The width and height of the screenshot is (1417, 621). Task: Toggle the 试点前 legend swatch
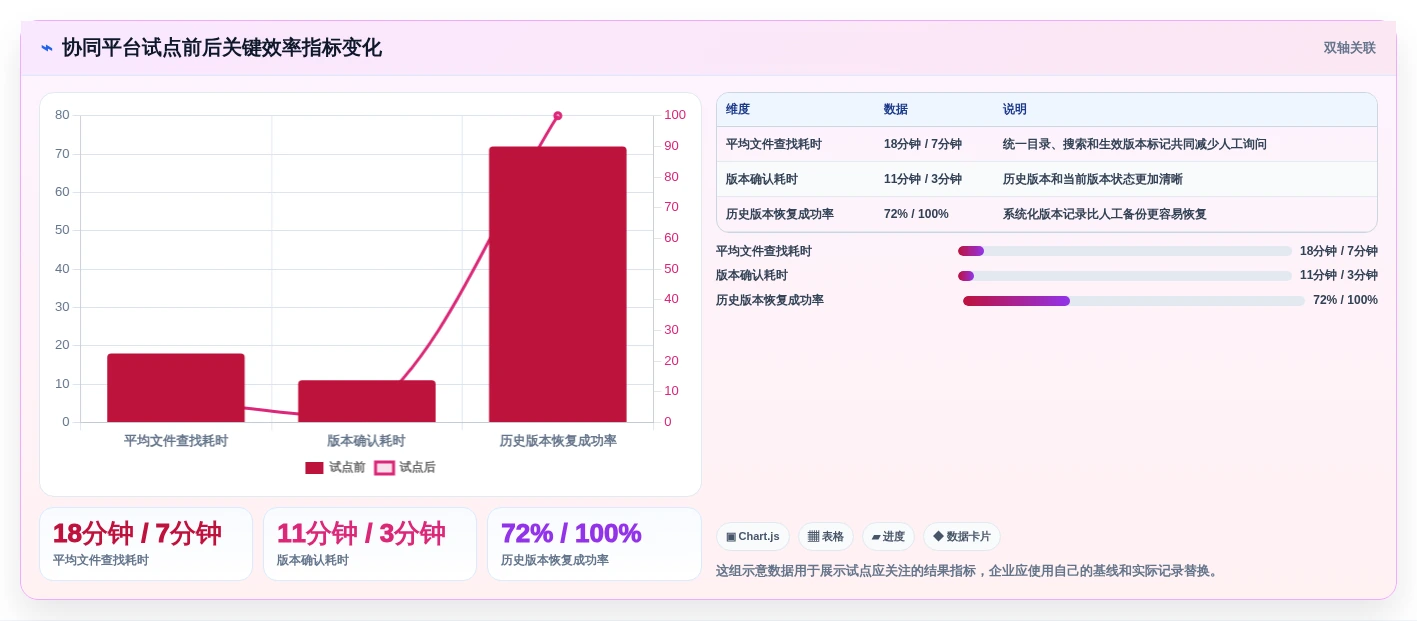tap(314, 468)
